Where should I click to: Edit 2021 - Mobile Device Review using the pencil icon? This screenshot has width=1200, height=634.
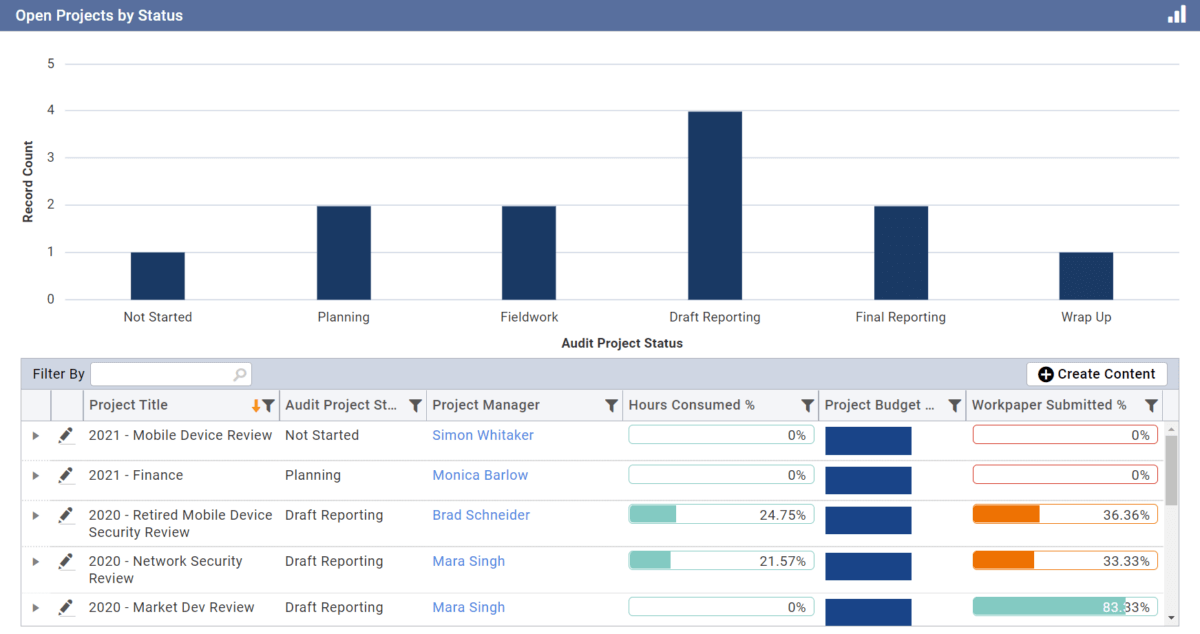(66, 434)
